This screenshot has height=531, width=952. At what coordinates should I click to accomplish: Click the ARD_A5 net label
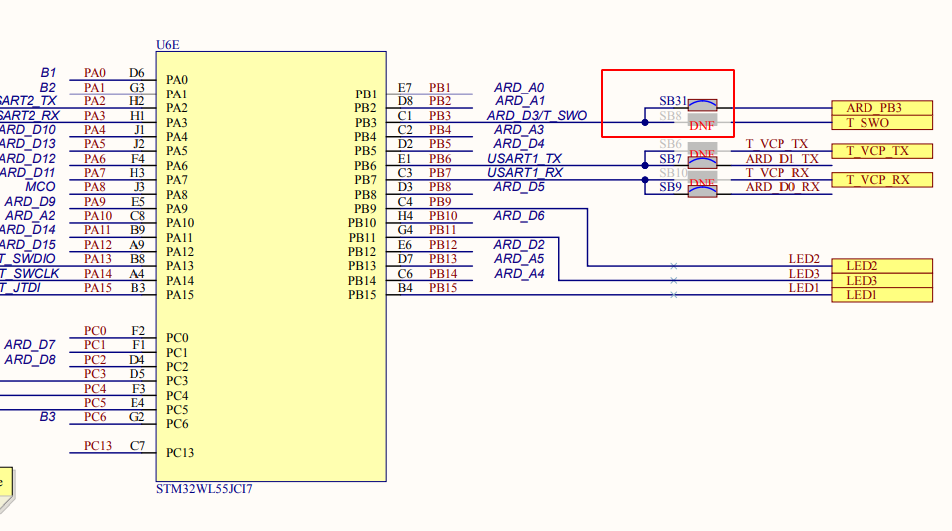[x=518, y=259]
